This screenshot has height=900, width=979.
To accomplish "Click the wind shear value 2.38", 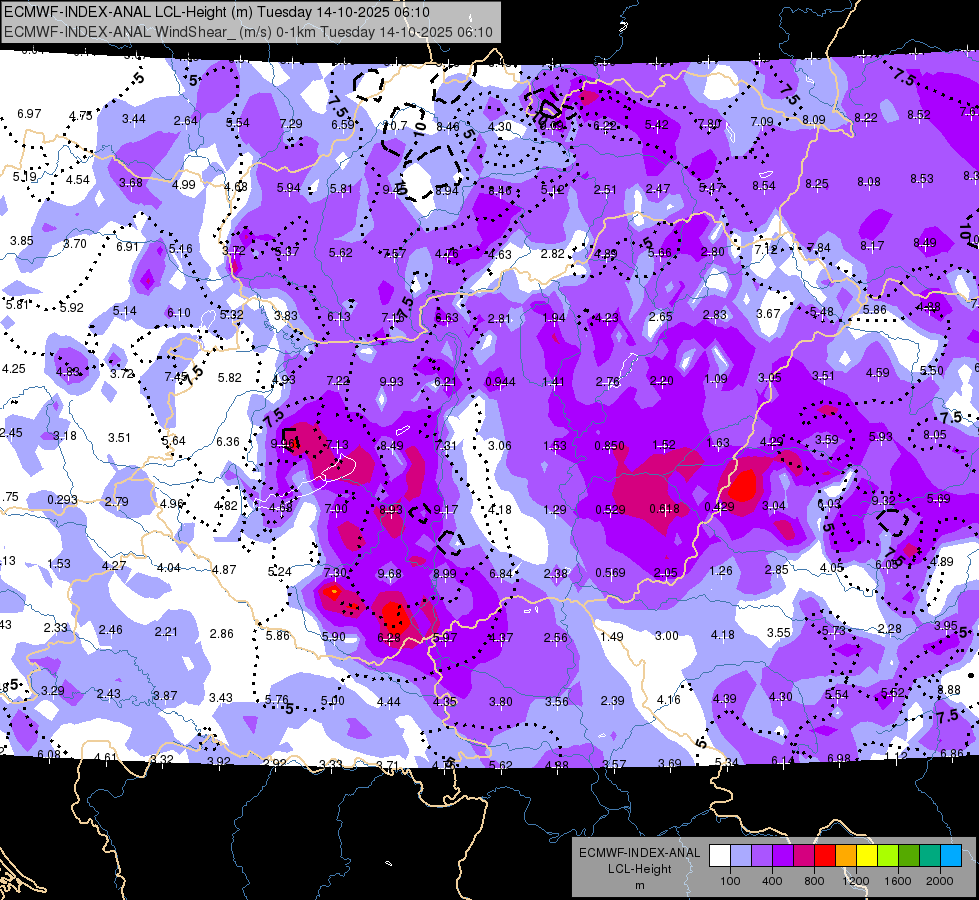I will click(x=556, y=573).
